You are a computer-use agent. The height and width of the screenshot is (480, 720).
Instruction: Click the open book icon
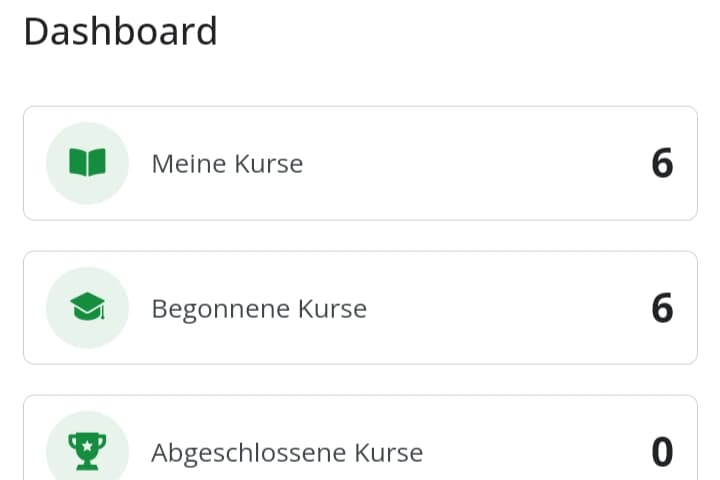(87, 162)
